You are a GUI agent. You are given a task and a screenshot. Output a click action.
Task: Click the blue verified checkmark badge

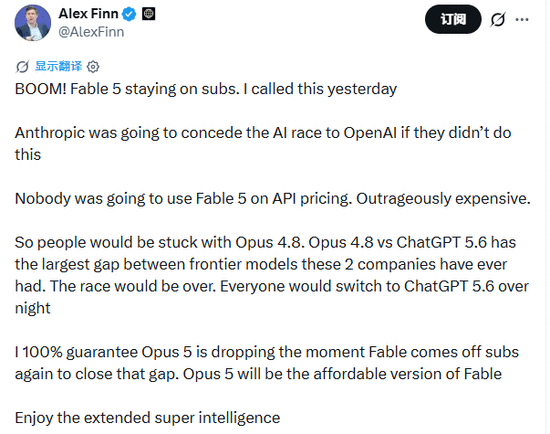coord(129,14)
